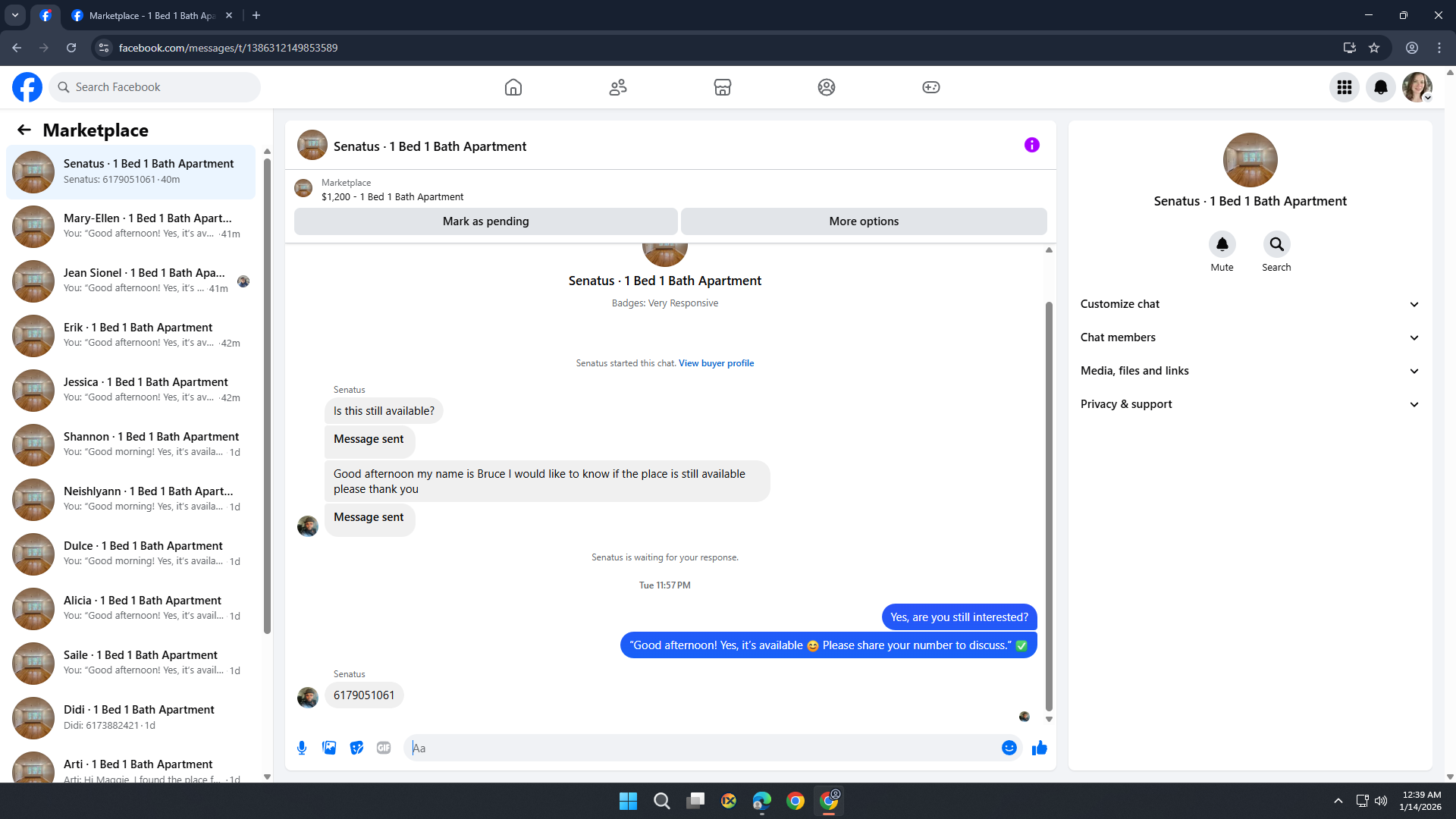Send a thumbs-up like

point(1039,748)
